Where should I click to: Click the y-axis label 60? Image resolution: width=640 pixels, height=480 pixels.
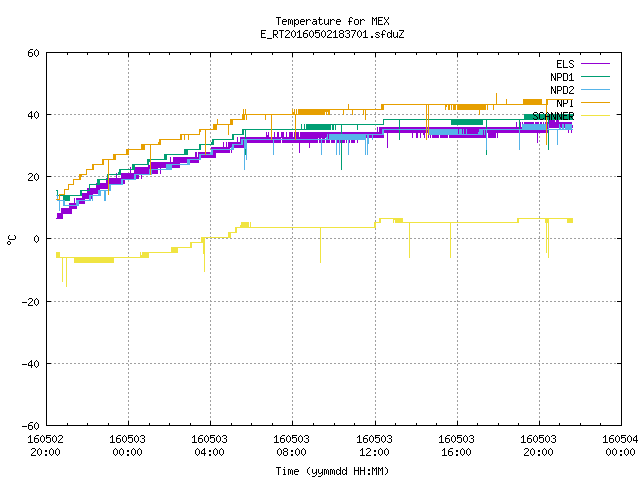coord(33,53)
